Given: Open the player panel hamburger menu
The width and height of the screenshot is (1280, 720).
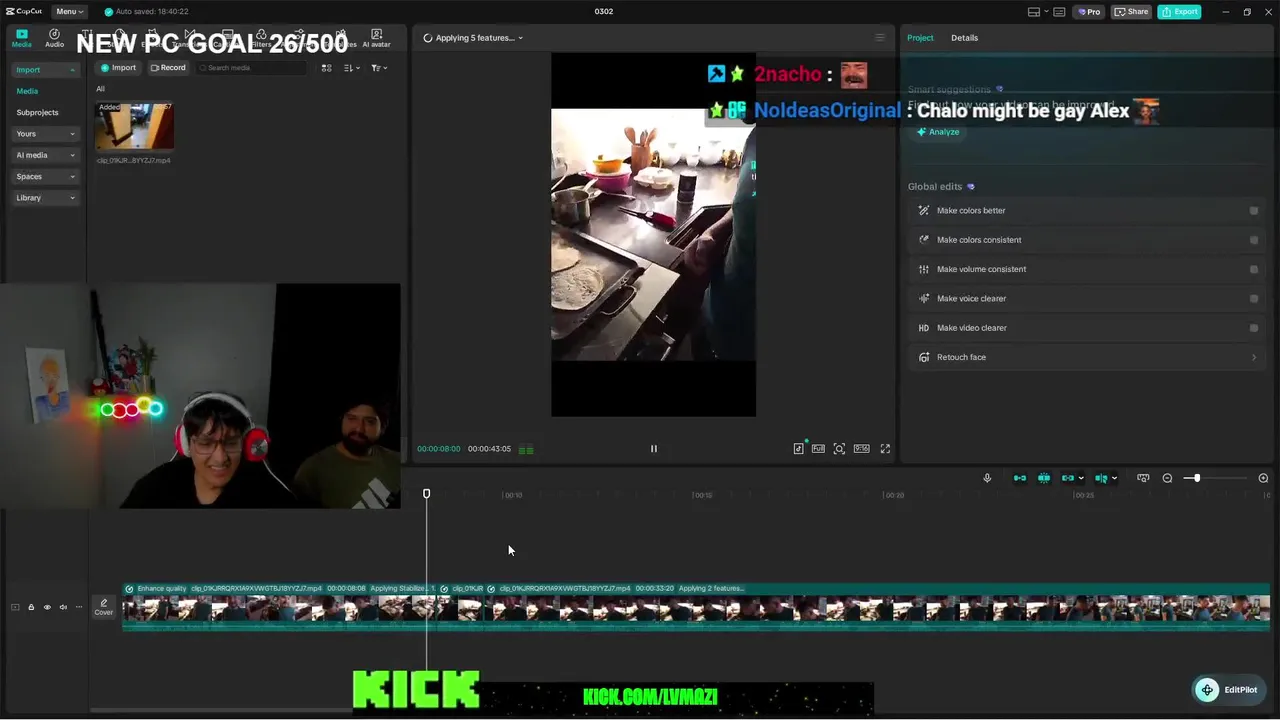Looking at the screenshot, I should click(x=880, y=38).
